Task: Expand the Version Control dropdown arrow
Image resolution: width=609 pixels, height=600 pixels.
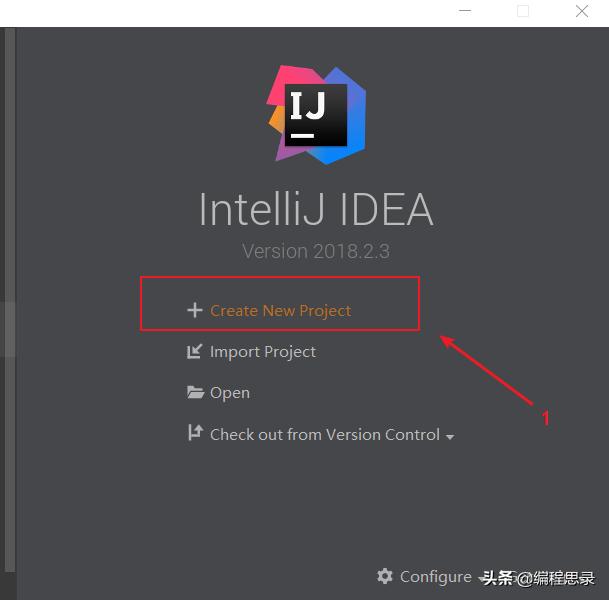Action: pyautogui.click(x=450, y=437)
